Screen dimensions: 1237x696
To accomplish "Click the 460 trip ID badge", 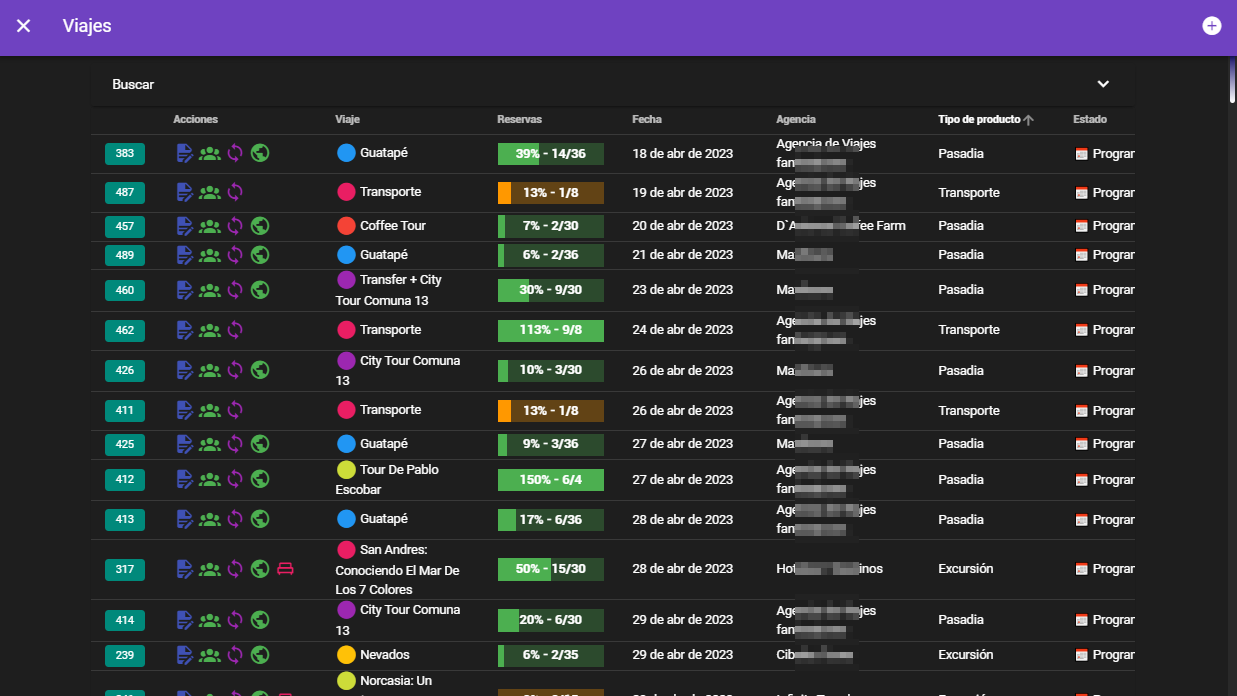I will click(x=125, y=290).
